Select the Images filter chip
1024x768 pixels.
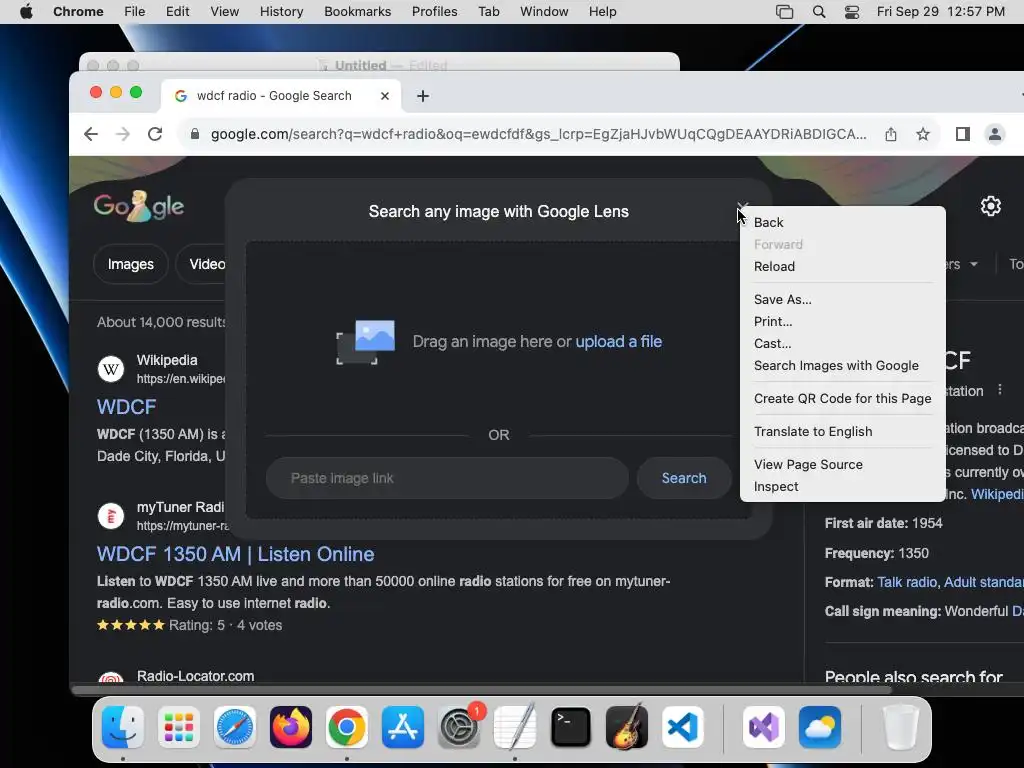[131, 264]
